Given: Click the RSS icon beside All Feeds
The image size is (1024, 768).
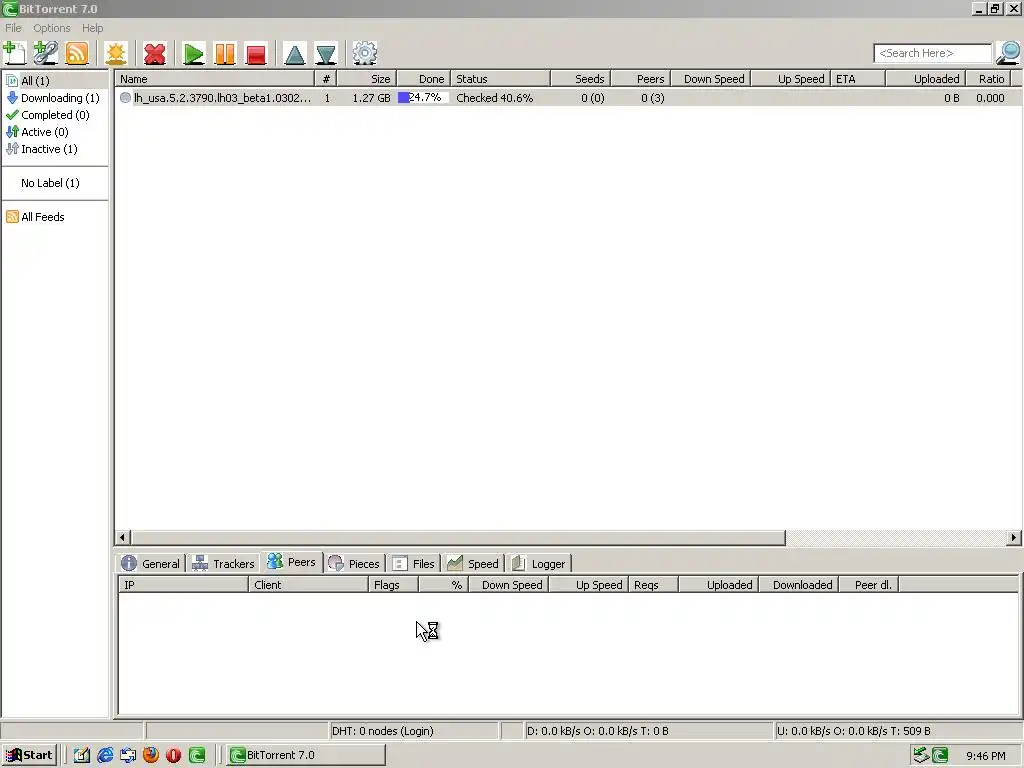Looking at the screenshot, I should 12,217.
